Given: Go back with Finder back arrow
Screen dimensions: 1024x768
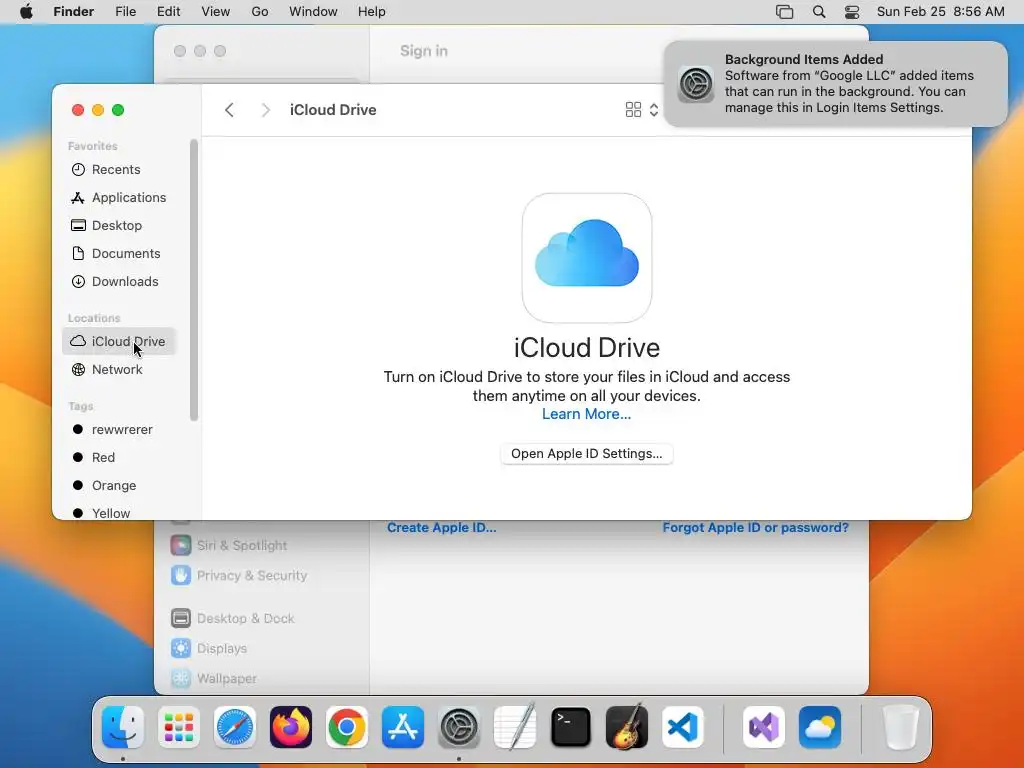Looking at the screenshot, I should coord(229,110).
